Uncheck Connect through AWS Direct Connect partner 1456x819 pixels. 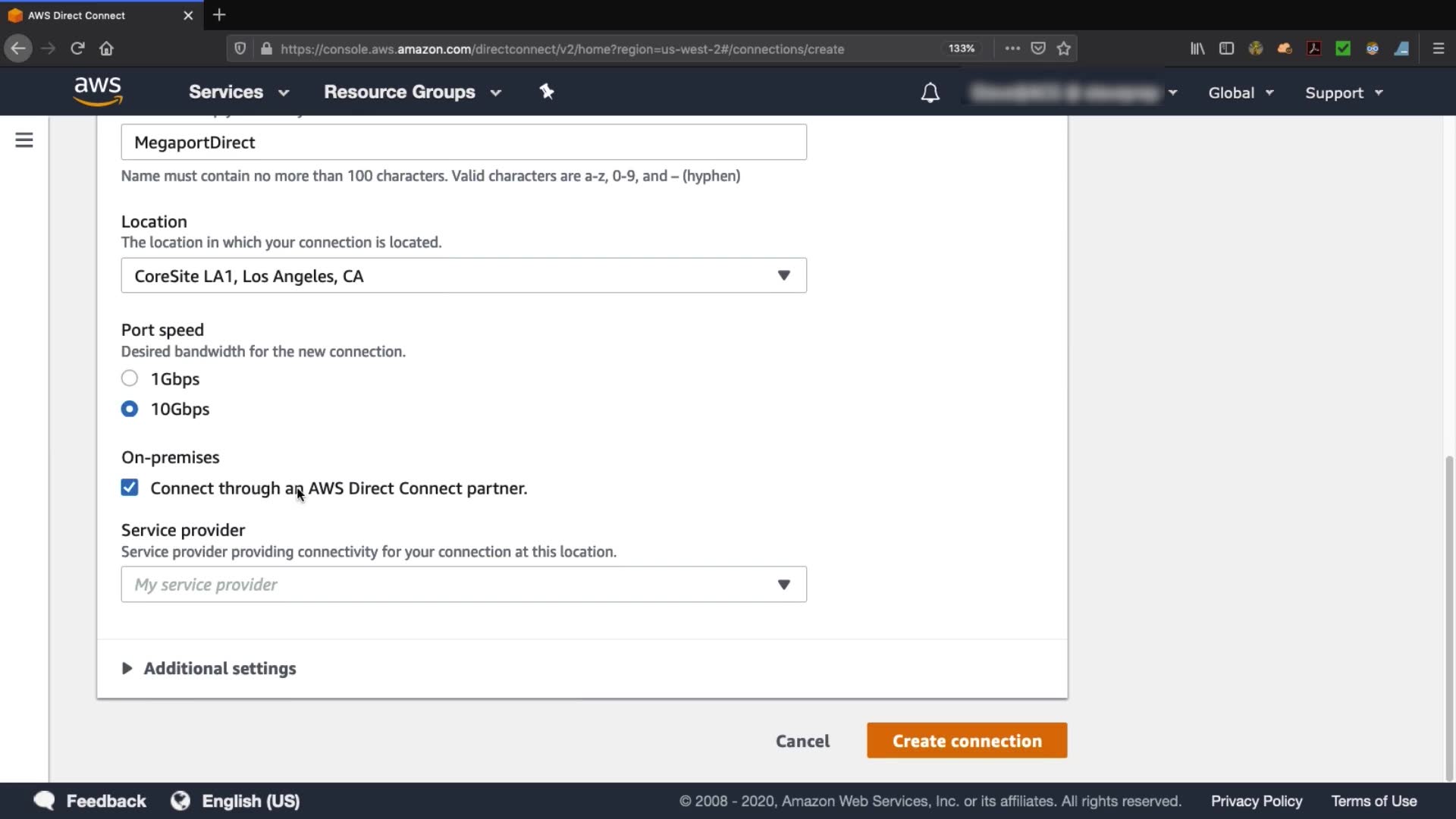click(x=130, y=488)
